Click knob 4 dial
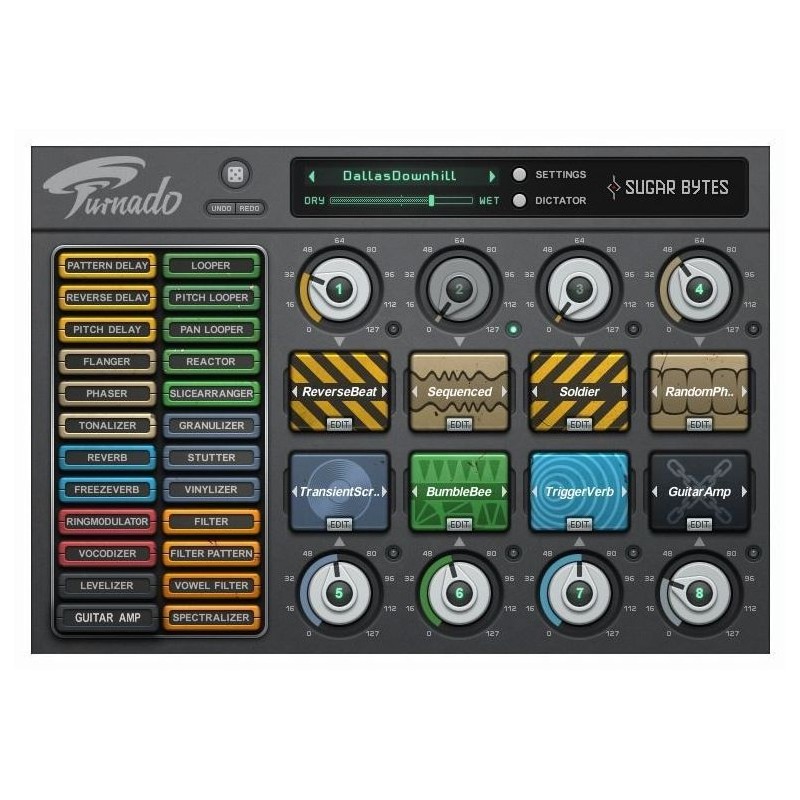 point(699,290)
